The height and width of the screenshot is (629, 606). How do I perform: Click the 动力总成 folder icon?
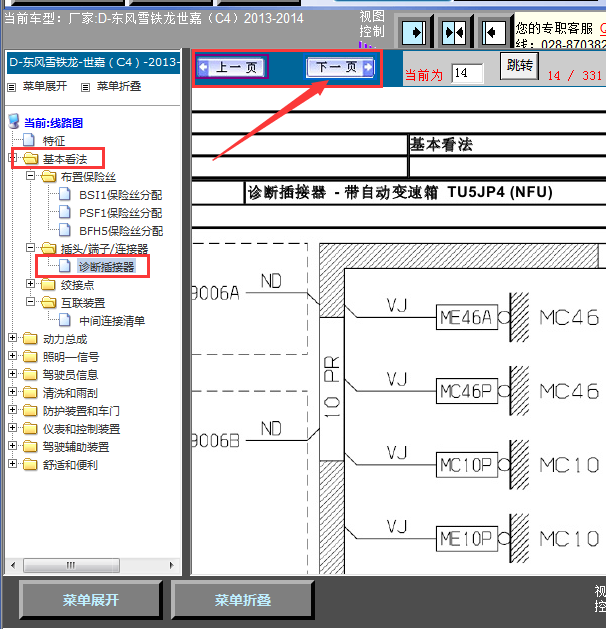click(30, 339)
